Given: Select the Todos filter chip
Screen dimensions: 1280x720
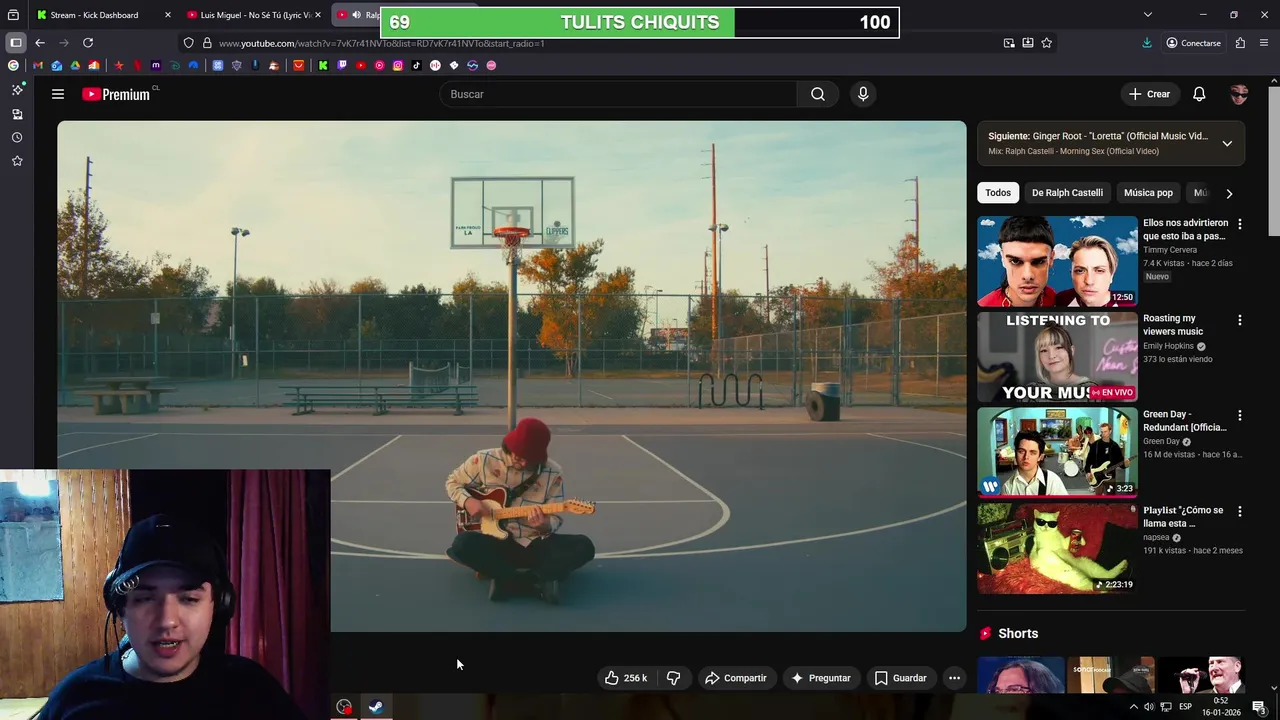Looking at the screenshot, I should click(998, 193).
